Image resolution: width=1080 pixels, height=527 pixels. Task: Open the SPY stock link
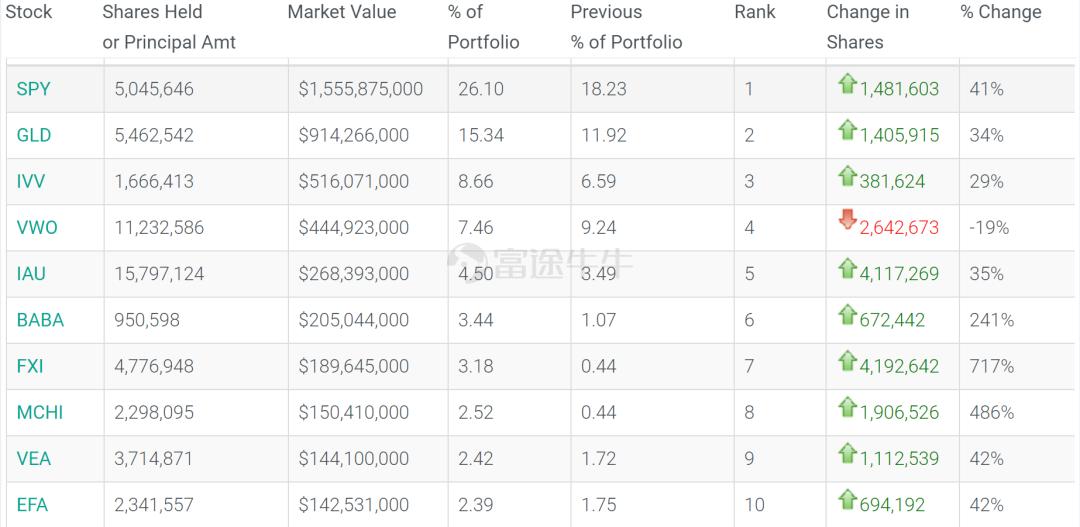(33, 89)
